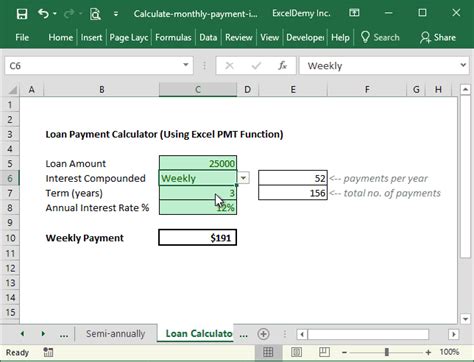Click the Select All corner triangle
474x362 pixels.
click(12, 89)
